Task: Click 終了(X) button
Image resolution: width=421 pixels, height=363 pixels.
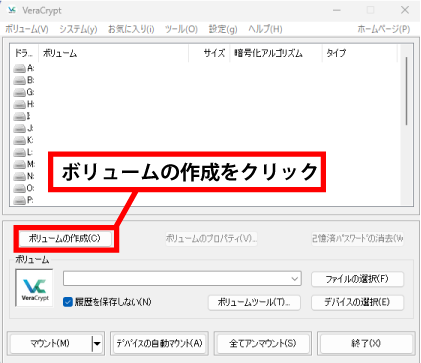Action: [x=366, y=343]
